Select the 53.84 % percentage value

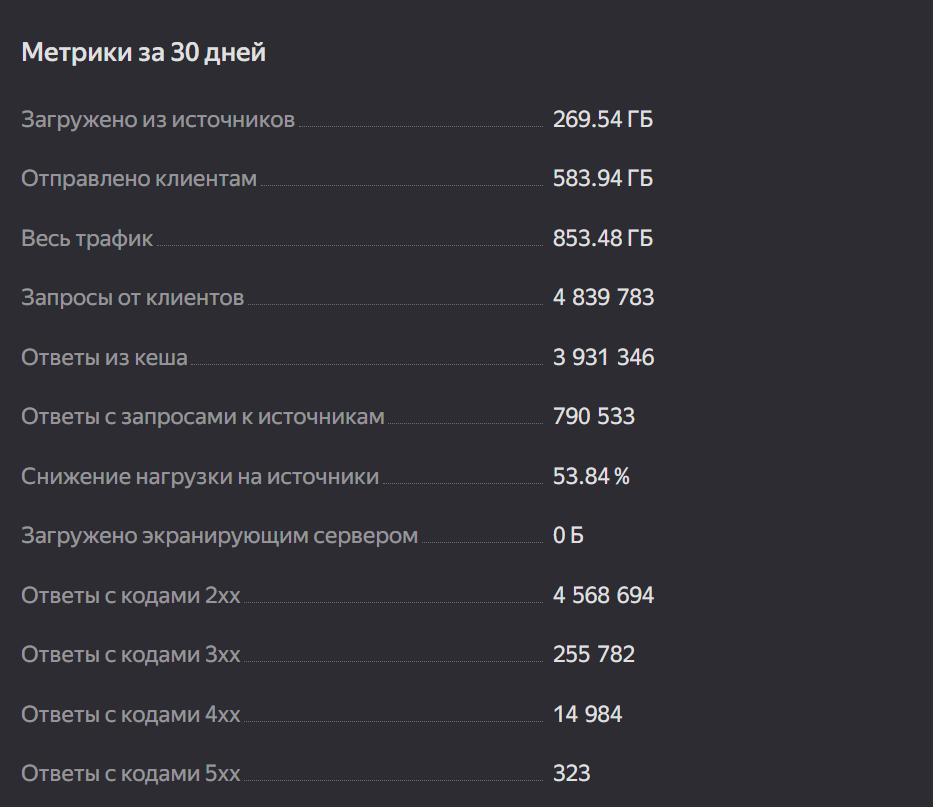591,477
